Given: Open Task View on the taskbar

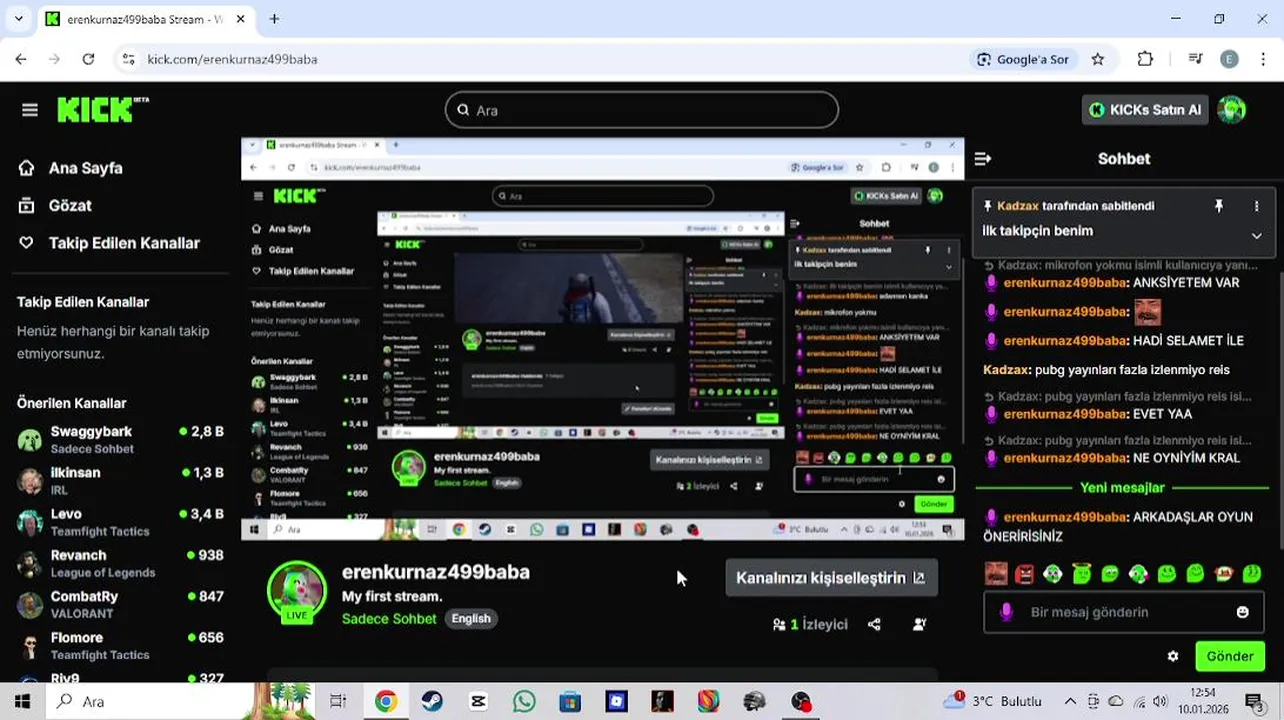Looking at the screenshot, I should [338, 701].
